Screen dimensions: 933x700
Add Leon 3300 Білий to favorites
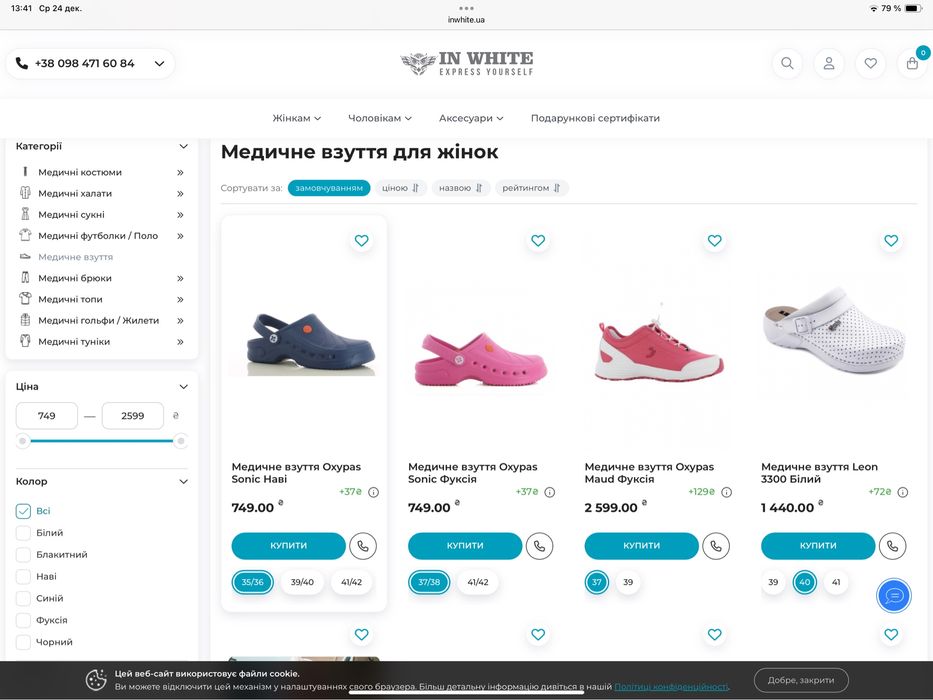click(891, 240)
